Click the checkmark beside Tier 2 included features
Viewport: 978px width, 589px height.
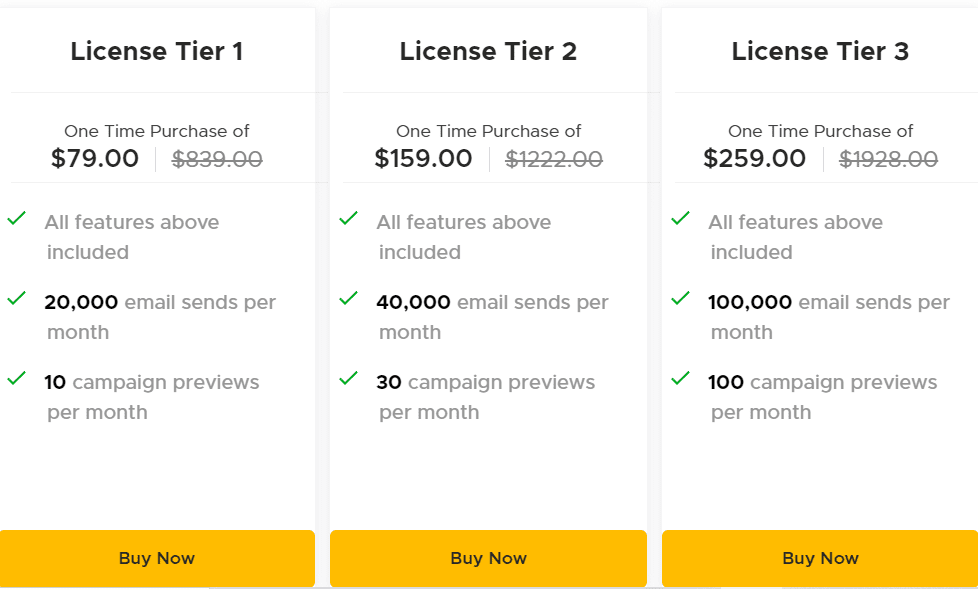point(349,217)
